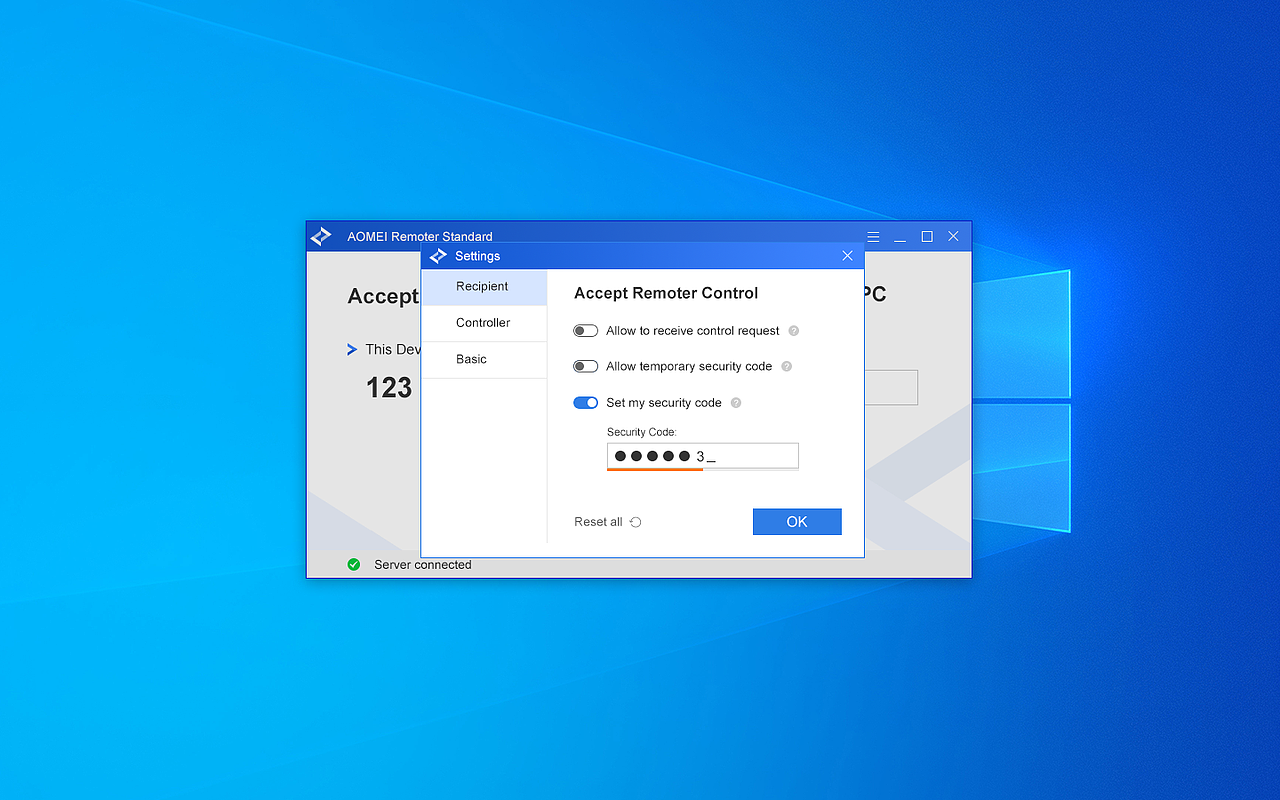
Task: Click the Settings title text
Action: point(477,256)
